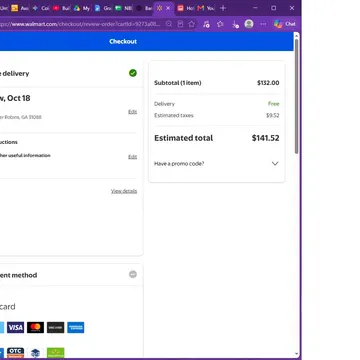The image size is (360, 360).
Task: Click the Visa card logo
Action: click(x=16, y=327)
